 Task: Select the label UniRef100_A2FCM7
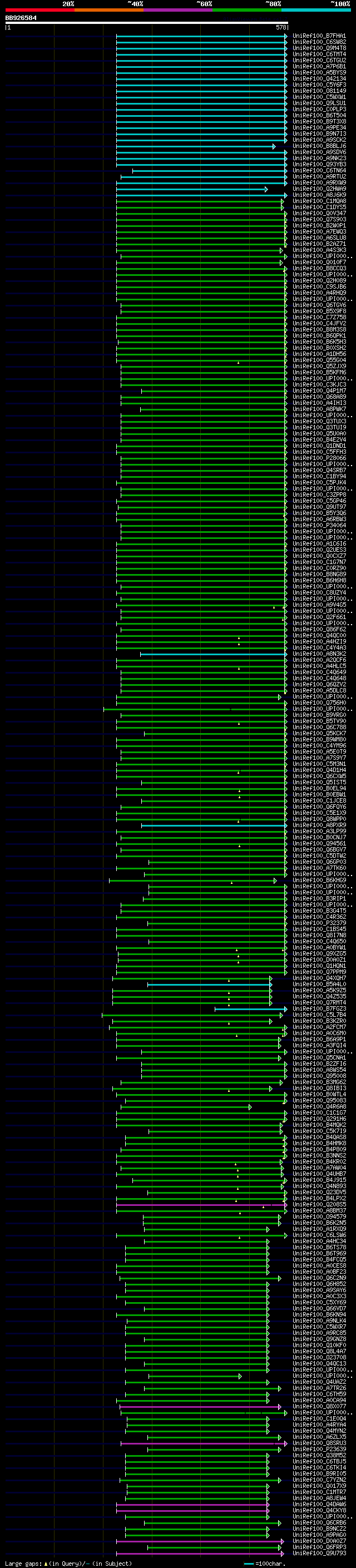click(319, 1027)
